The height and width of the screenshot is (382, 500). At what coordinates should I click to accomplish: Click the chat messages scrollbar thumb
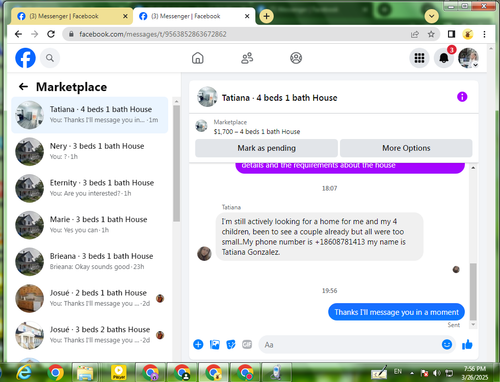473,292
